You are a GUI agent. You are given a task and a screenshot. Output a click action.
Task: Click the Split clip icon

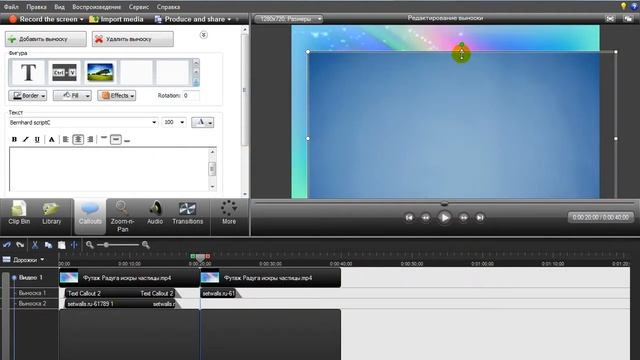[x=74, y=245]
